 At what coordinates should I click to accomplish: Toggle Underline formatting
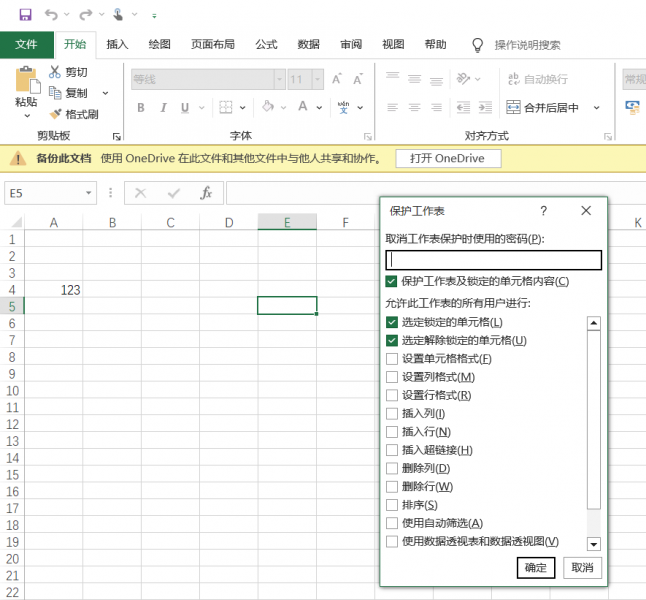pos(185,108)
